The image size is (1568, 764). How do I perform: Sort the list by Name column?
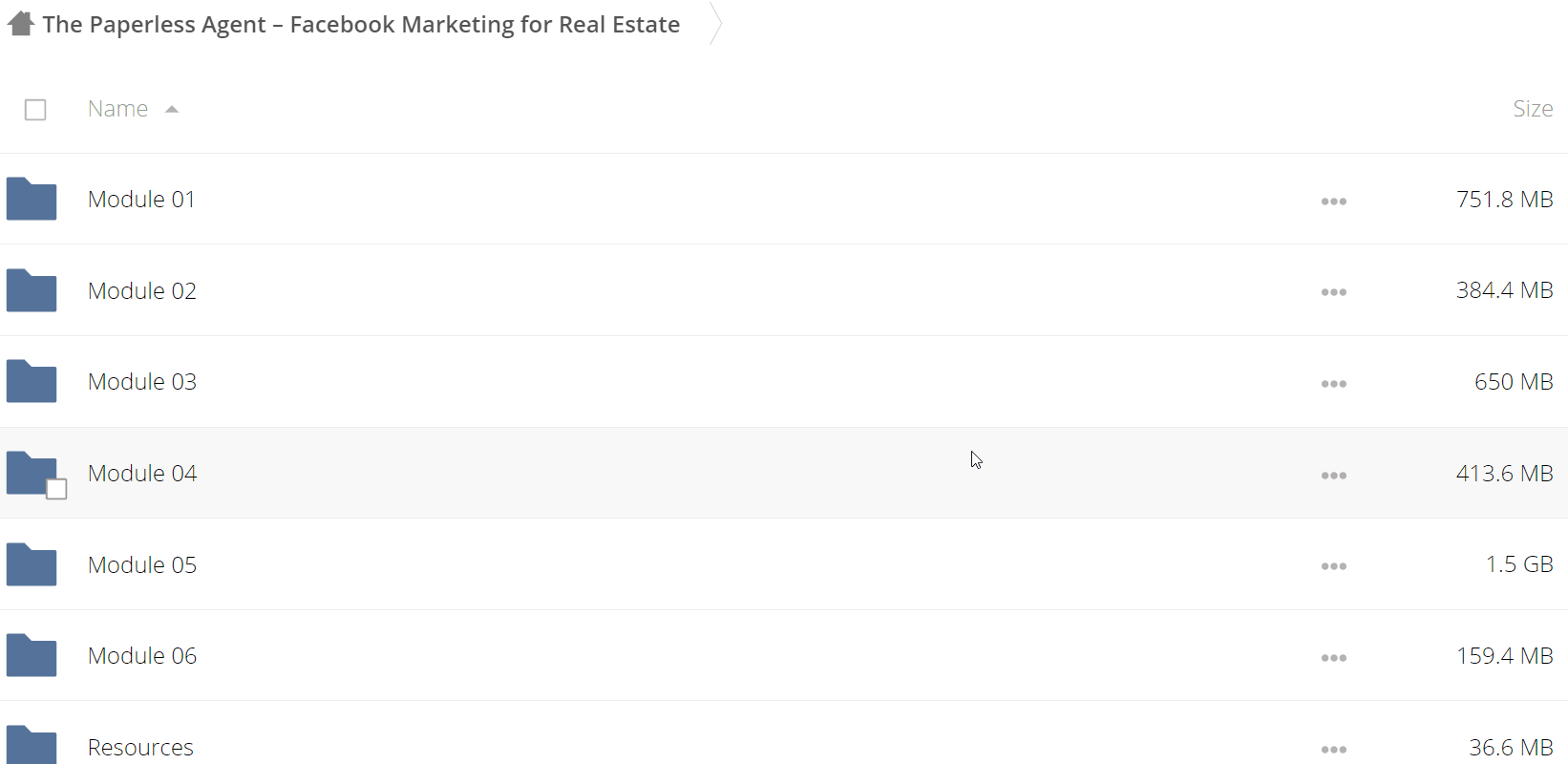(117, 109)
